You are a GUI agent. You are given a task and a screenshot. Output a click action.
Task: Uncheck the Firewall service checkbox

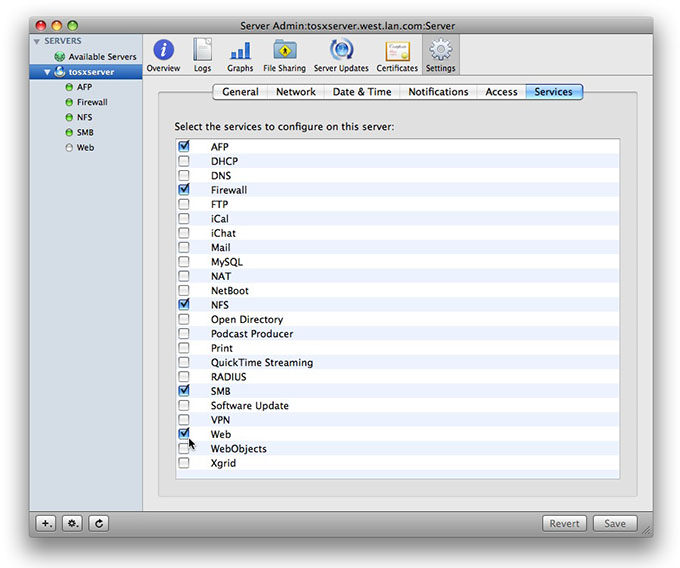tap(184, 189)
